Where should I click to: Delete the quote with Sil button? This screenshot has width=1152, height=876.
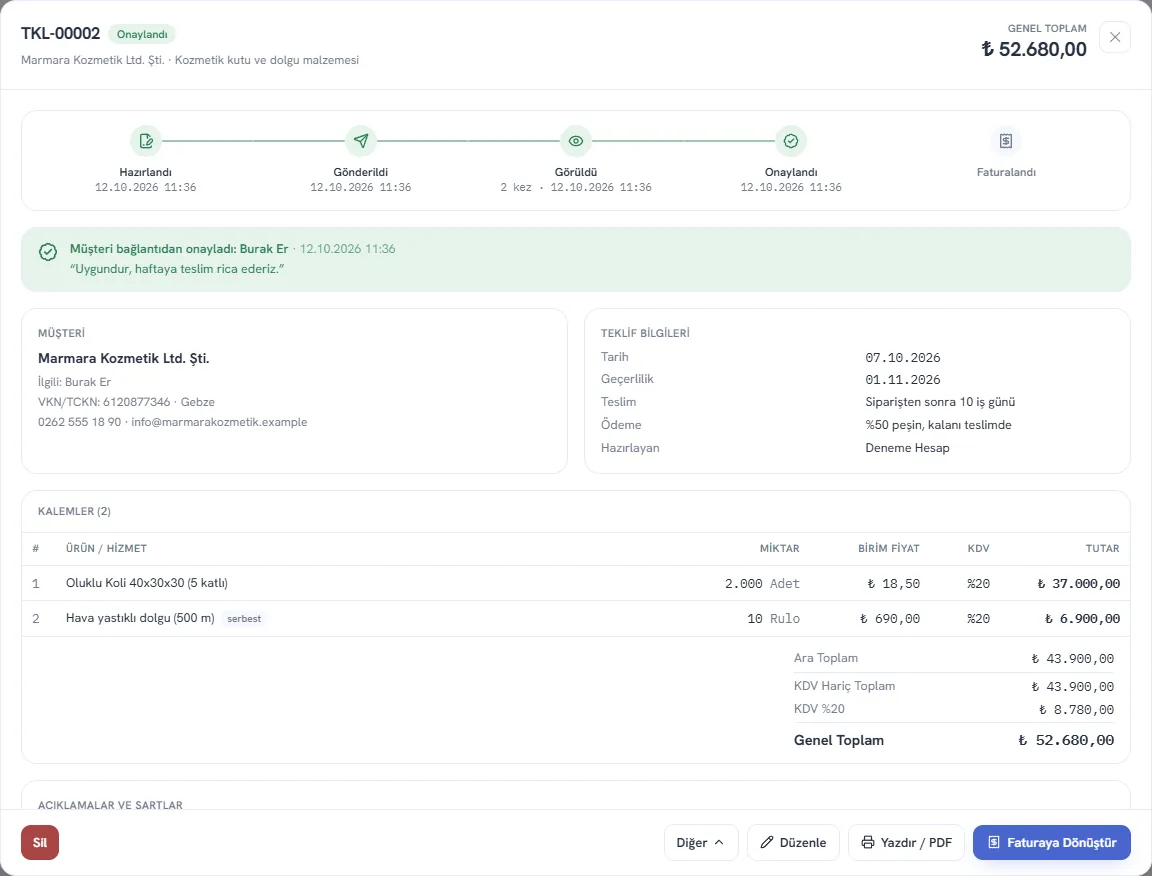click(40, 842)
